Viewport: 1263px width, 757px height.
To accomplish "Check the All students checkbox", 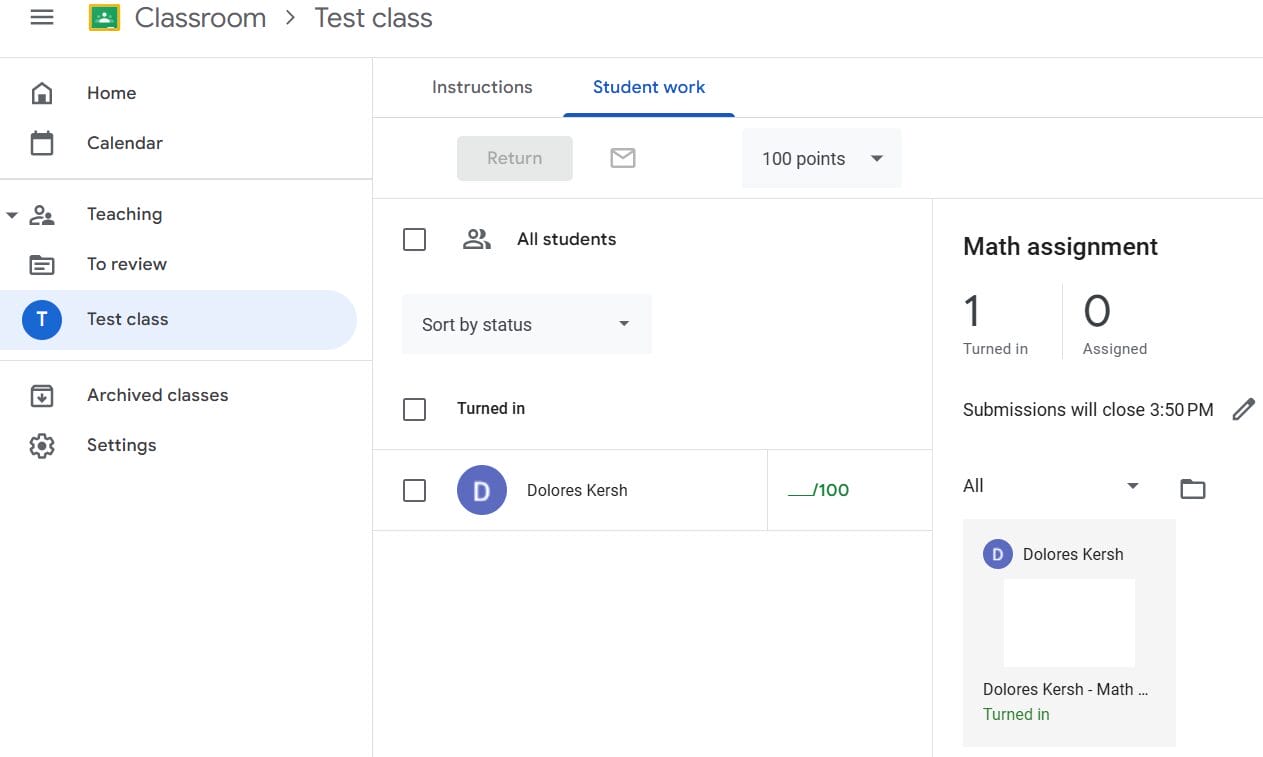I will pos(414,239).
